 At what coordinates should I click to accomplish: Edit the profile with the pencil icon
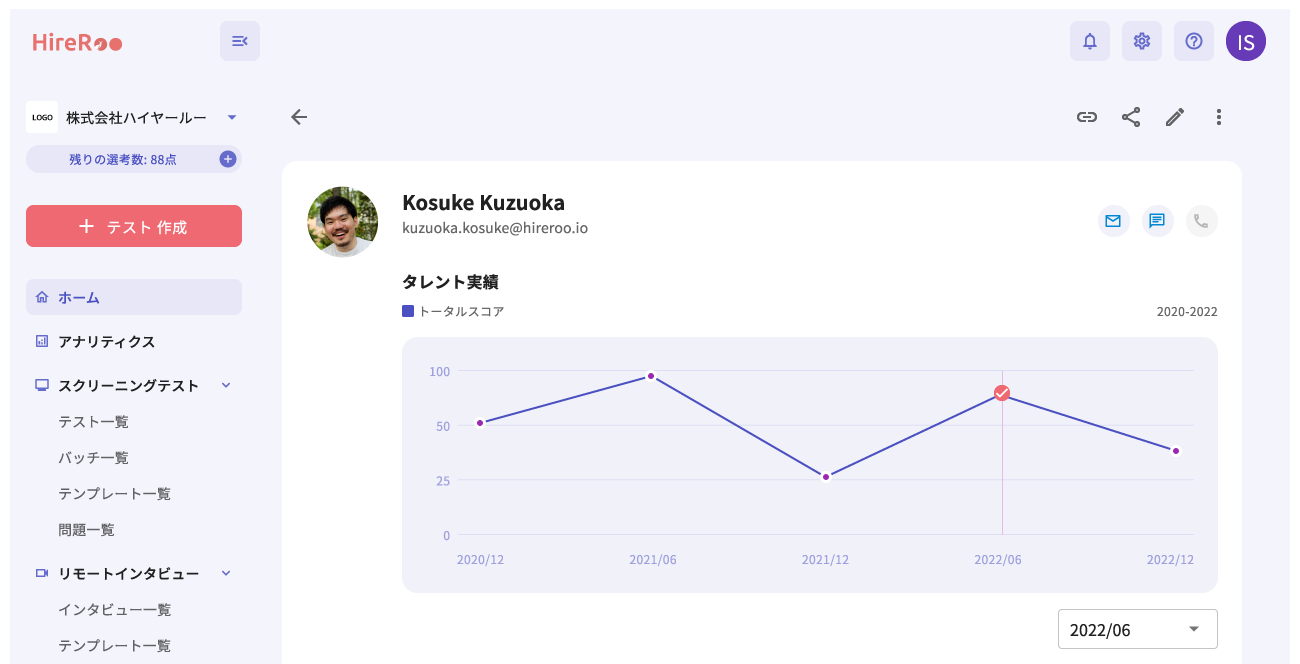pyautogui.click(x=1175, y=117)
